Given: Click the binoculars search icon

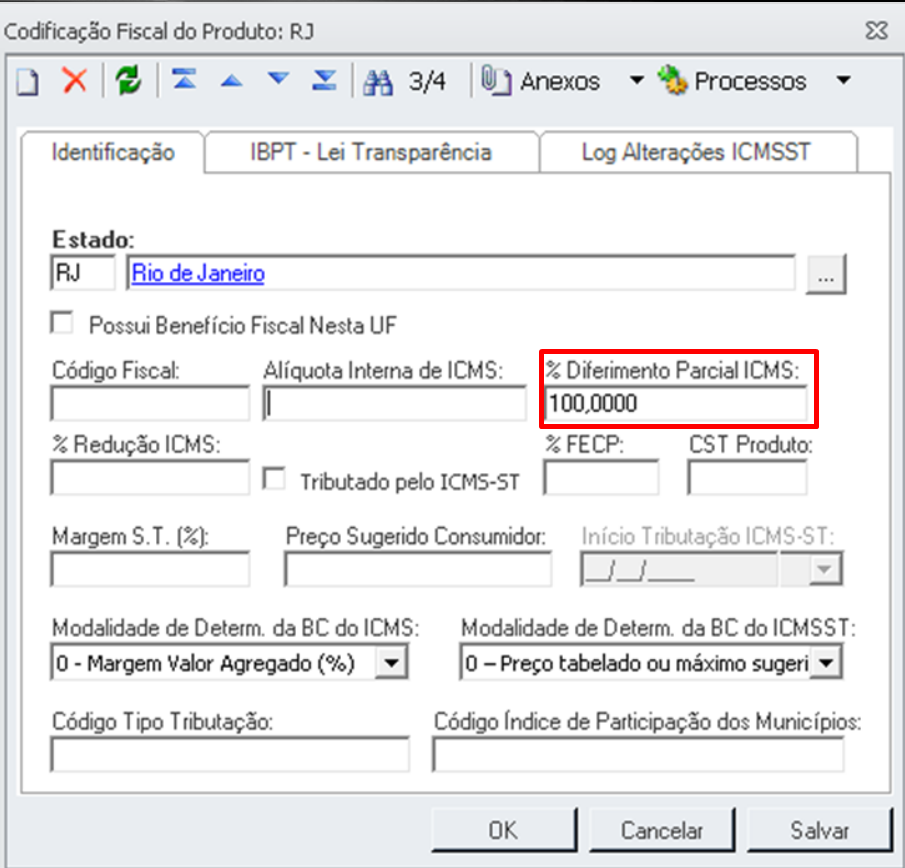Looking at the screenshot, I should 378,83.
